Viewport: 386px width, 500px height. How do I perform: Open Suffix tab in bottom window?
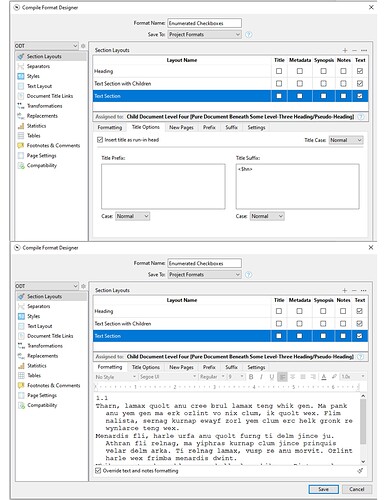click(231, 367)
